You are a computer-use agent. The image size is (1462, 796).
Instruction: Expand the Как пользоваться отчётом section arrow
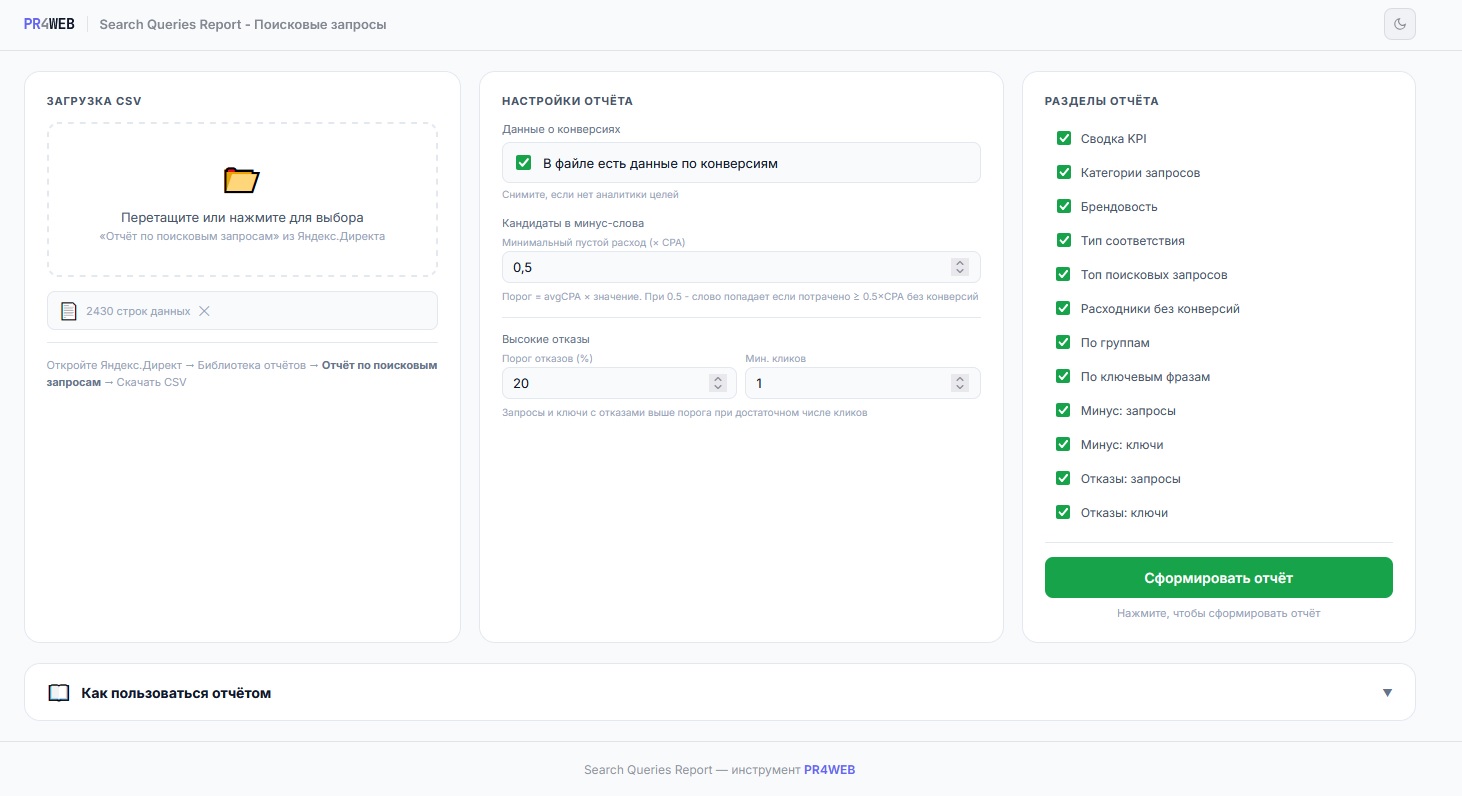click(x=1387, y=693)
